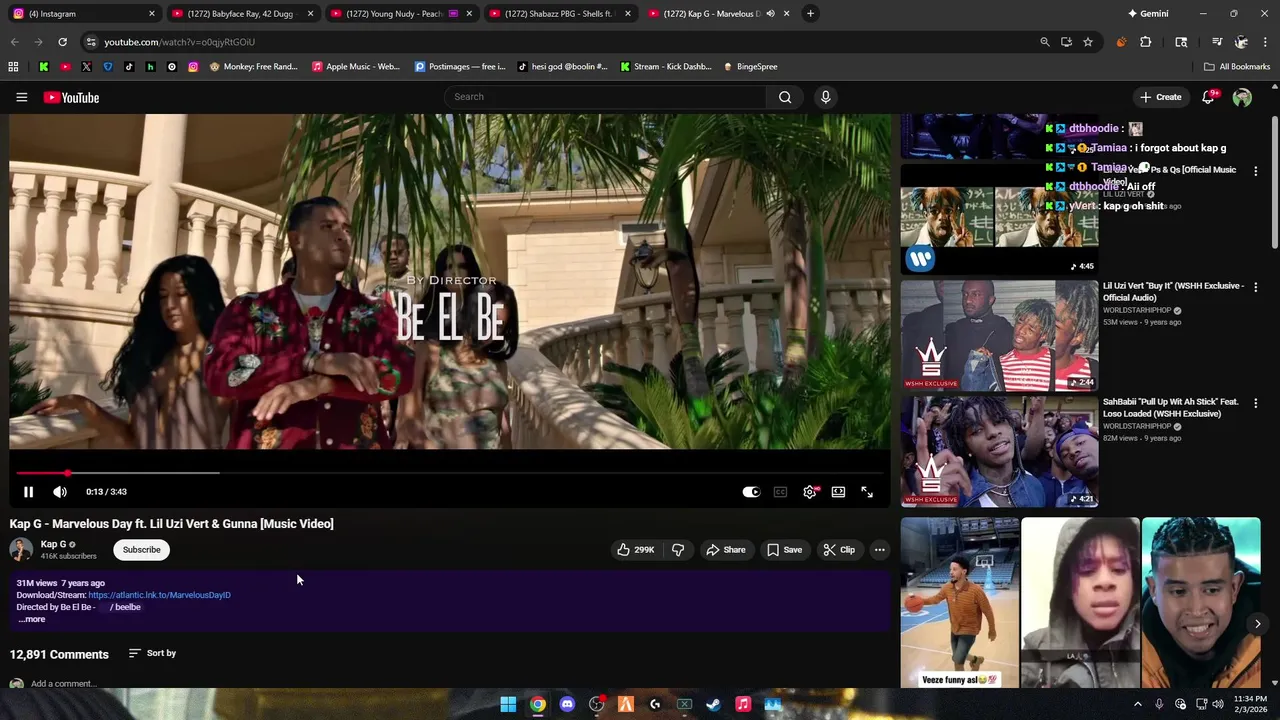Save the video to a playlist

(x=784, y=550)
